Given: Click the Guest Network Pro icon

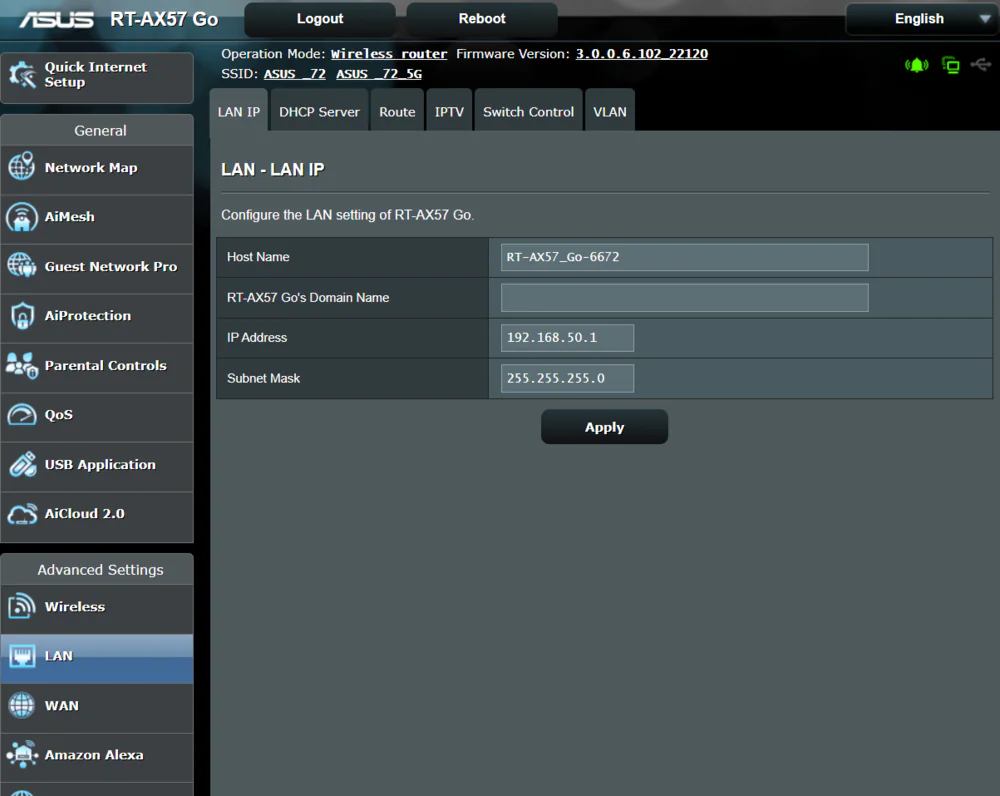Looking at the screenshot, I should pos(22,265).
